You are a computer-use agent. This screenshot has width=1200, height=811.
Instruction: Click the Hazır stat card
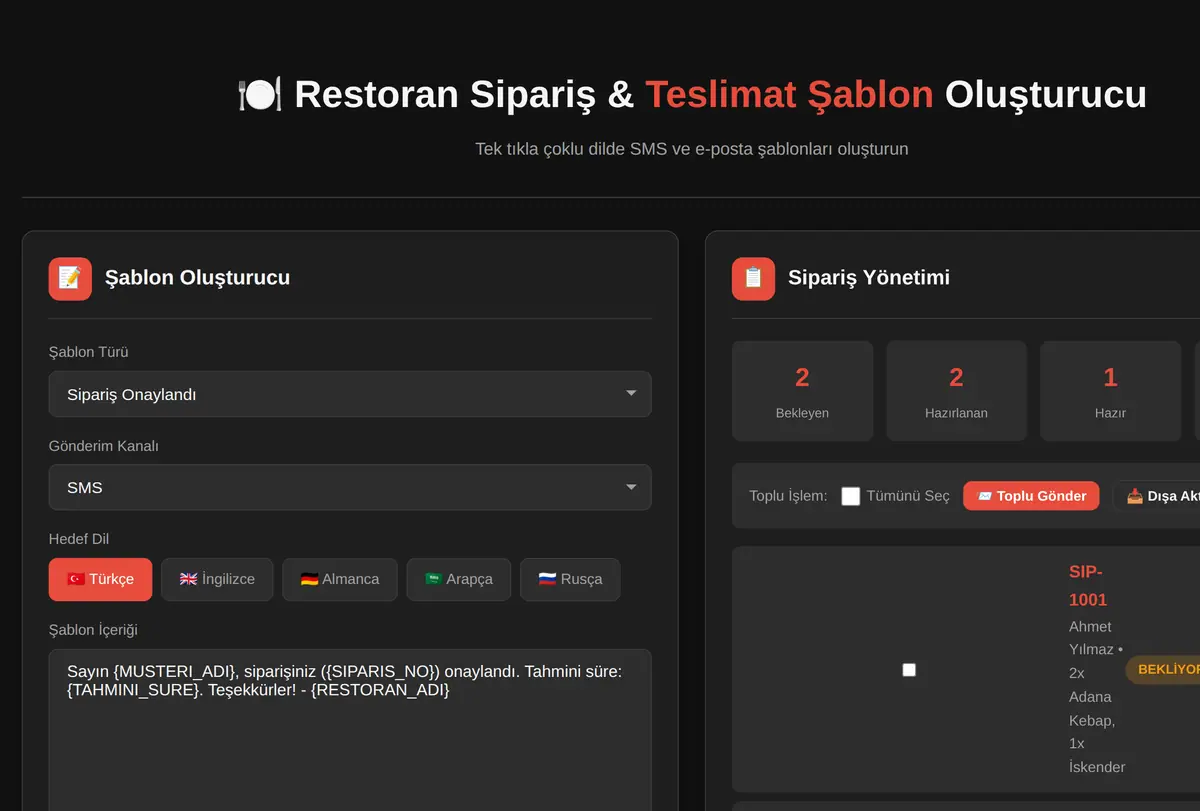pos(1110,391)
